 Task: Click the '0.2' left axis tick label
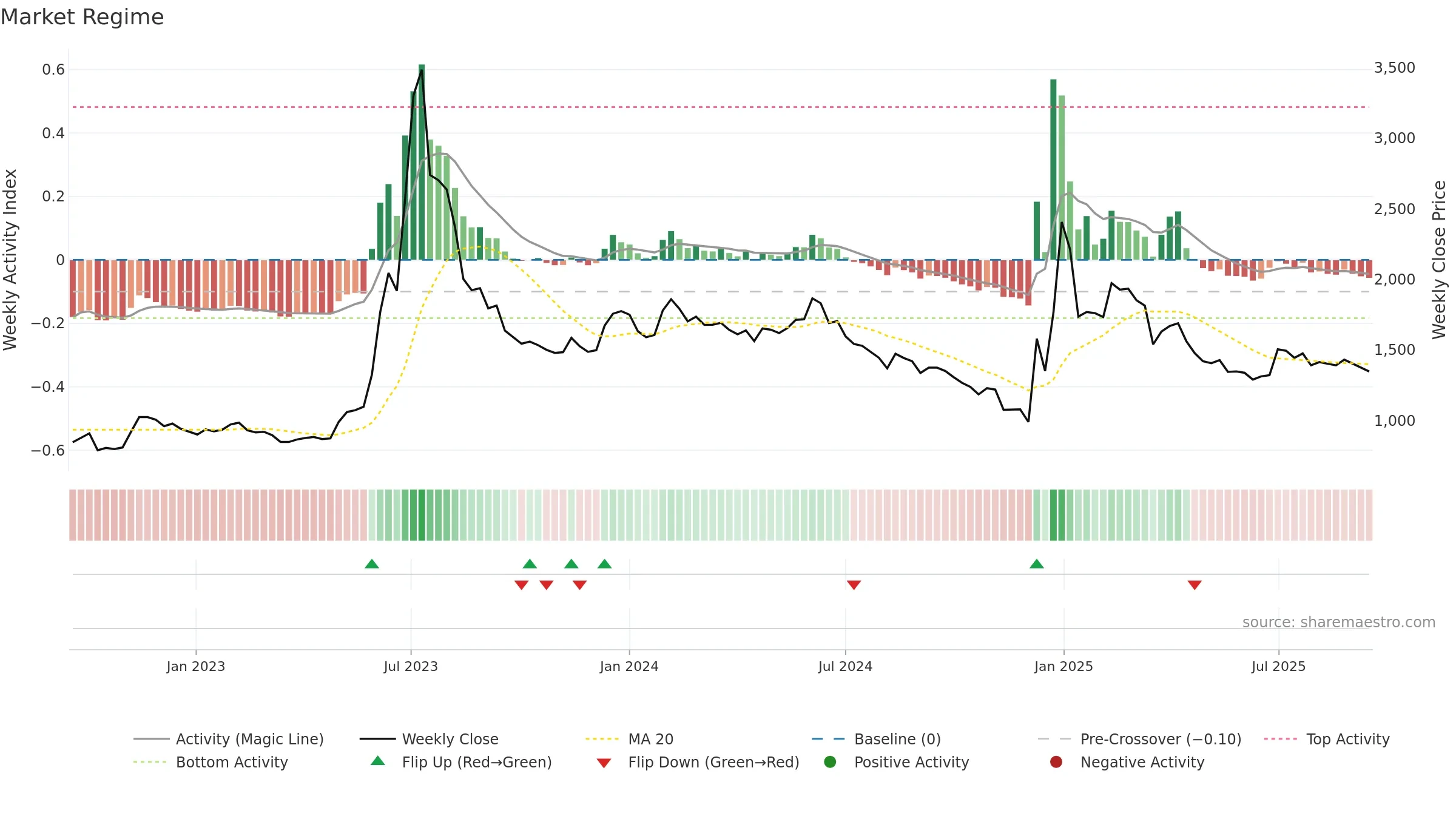53,197
